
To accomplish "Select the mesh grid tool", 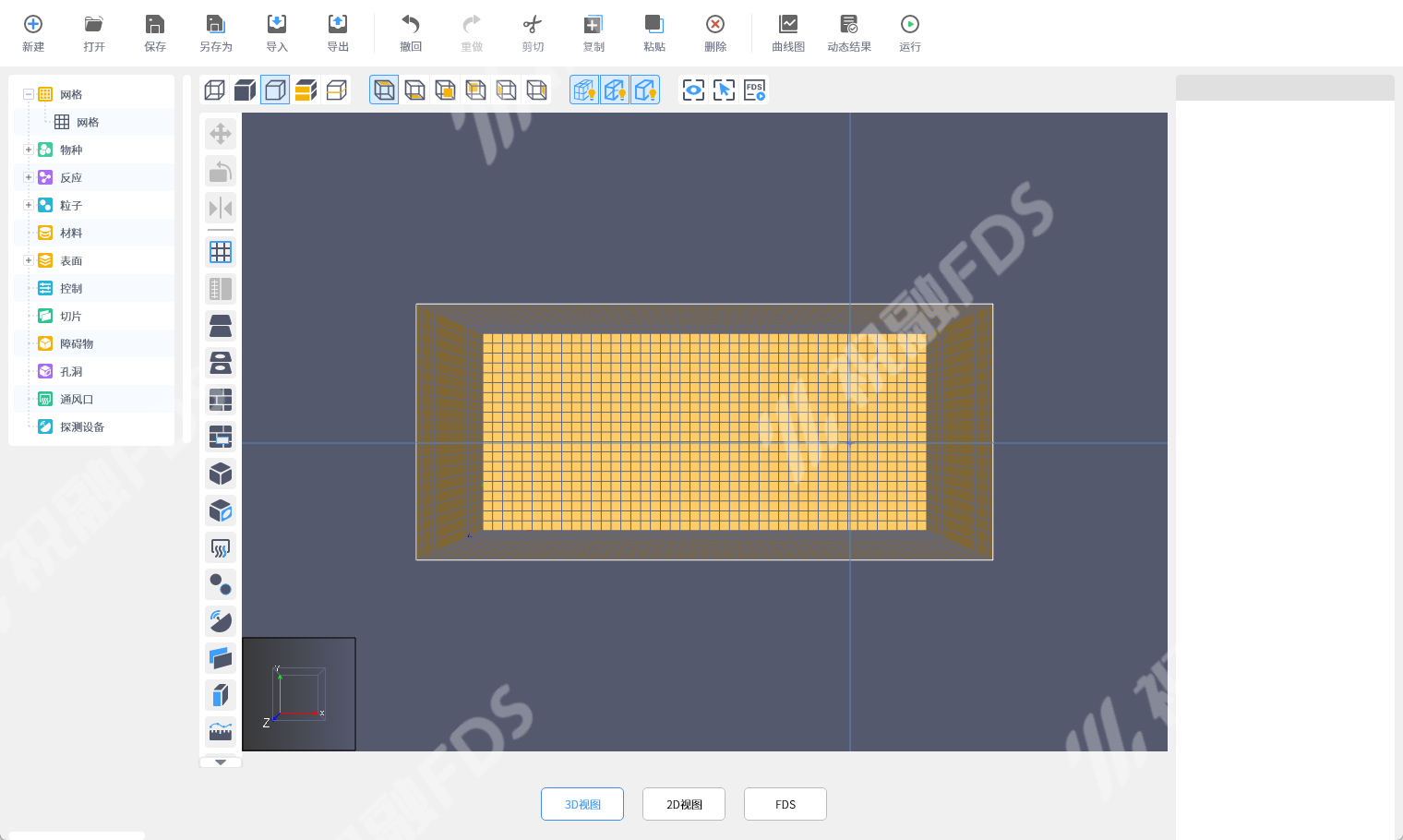I will tap(221, 252).
